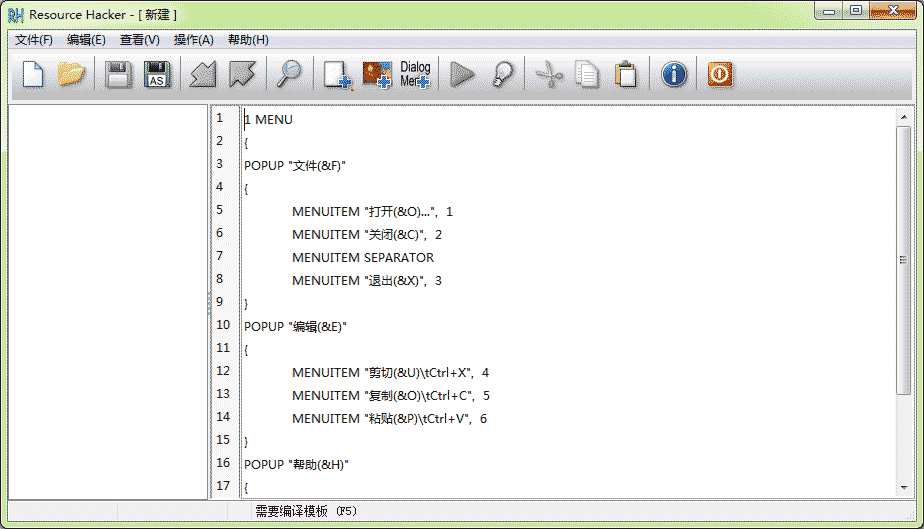Open the 操作(A) menu
This screenshot has height=529, width=924.
193,40
